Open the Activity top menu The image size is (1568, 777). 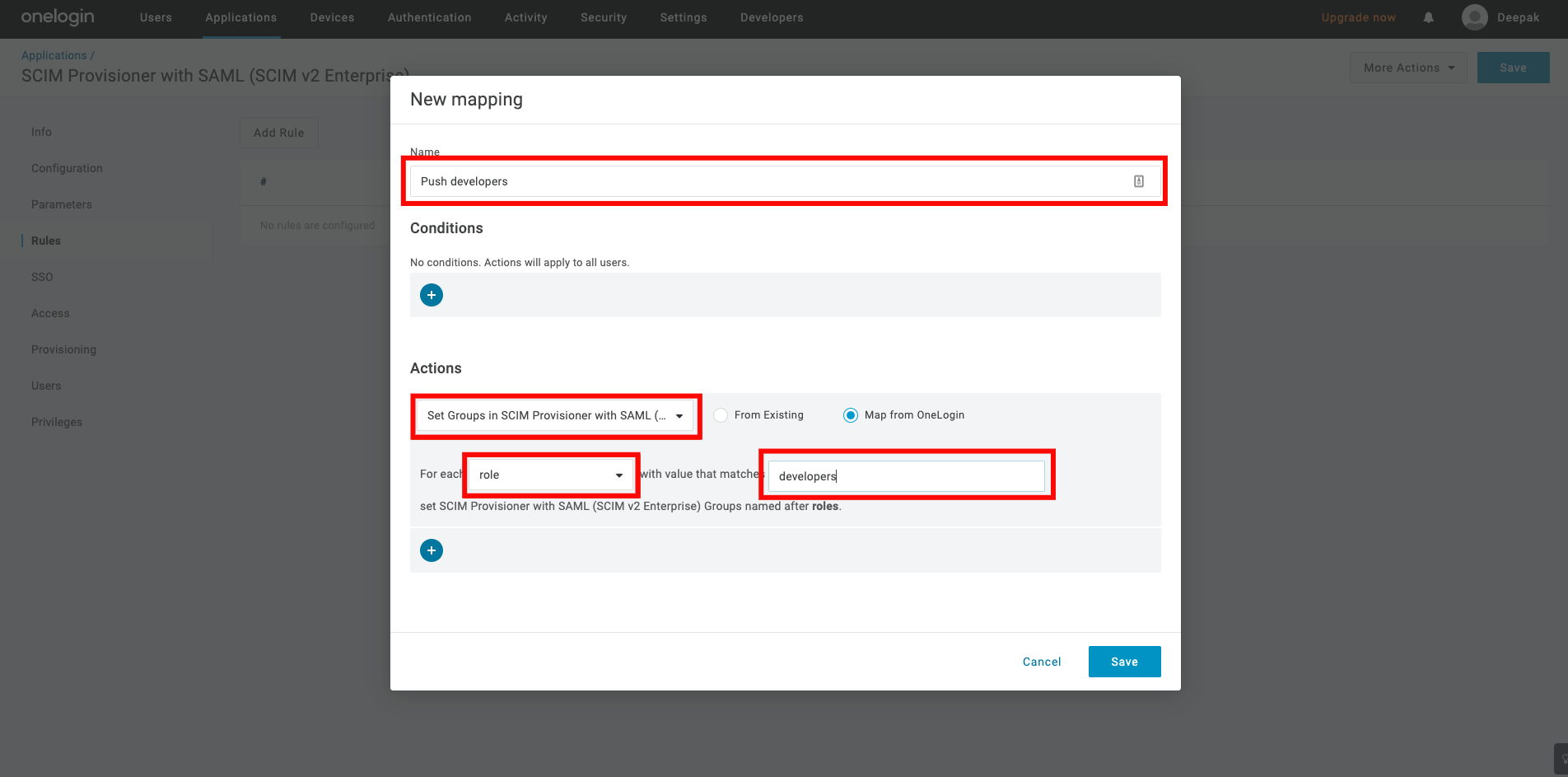(526, 17)
